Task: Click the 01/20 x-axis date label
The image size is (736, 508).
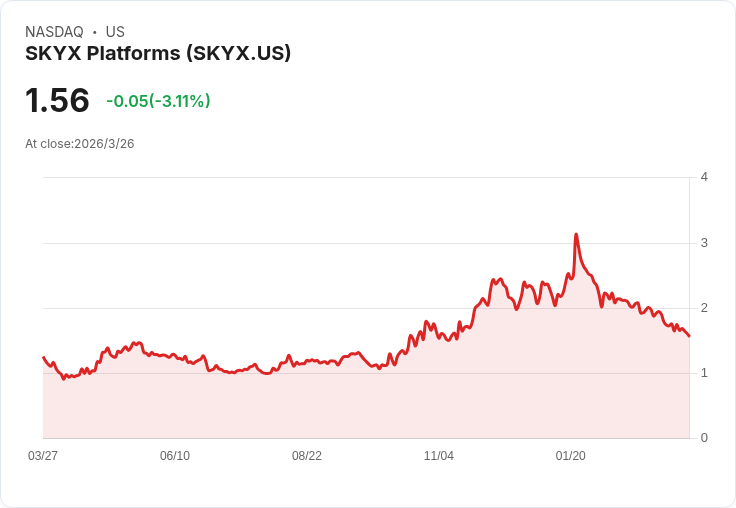Action: [x=570, y=456]
